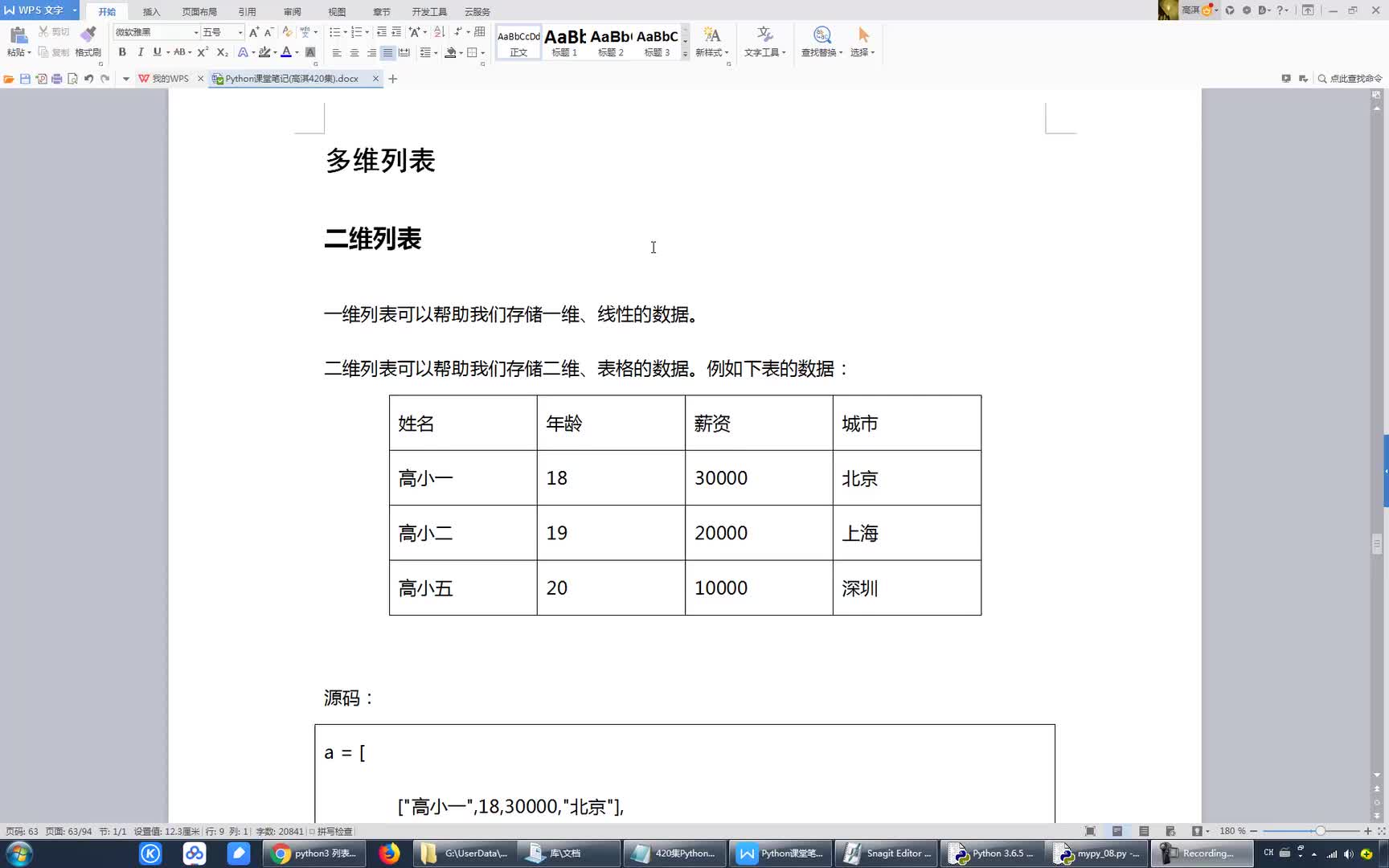Decrease font size with A- icon
This screenshot has height=868, width=1389.
[268, 32]
